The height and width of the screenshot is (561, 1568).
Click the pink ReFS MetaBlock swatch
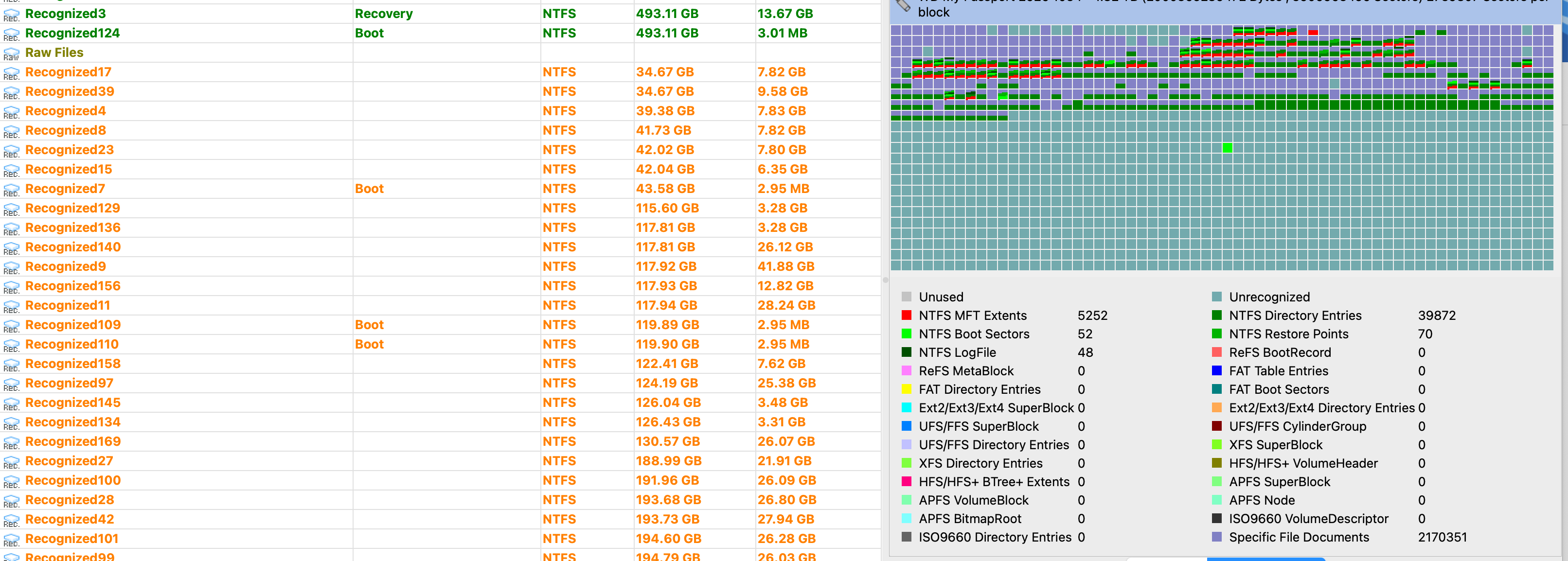(907, 370)
